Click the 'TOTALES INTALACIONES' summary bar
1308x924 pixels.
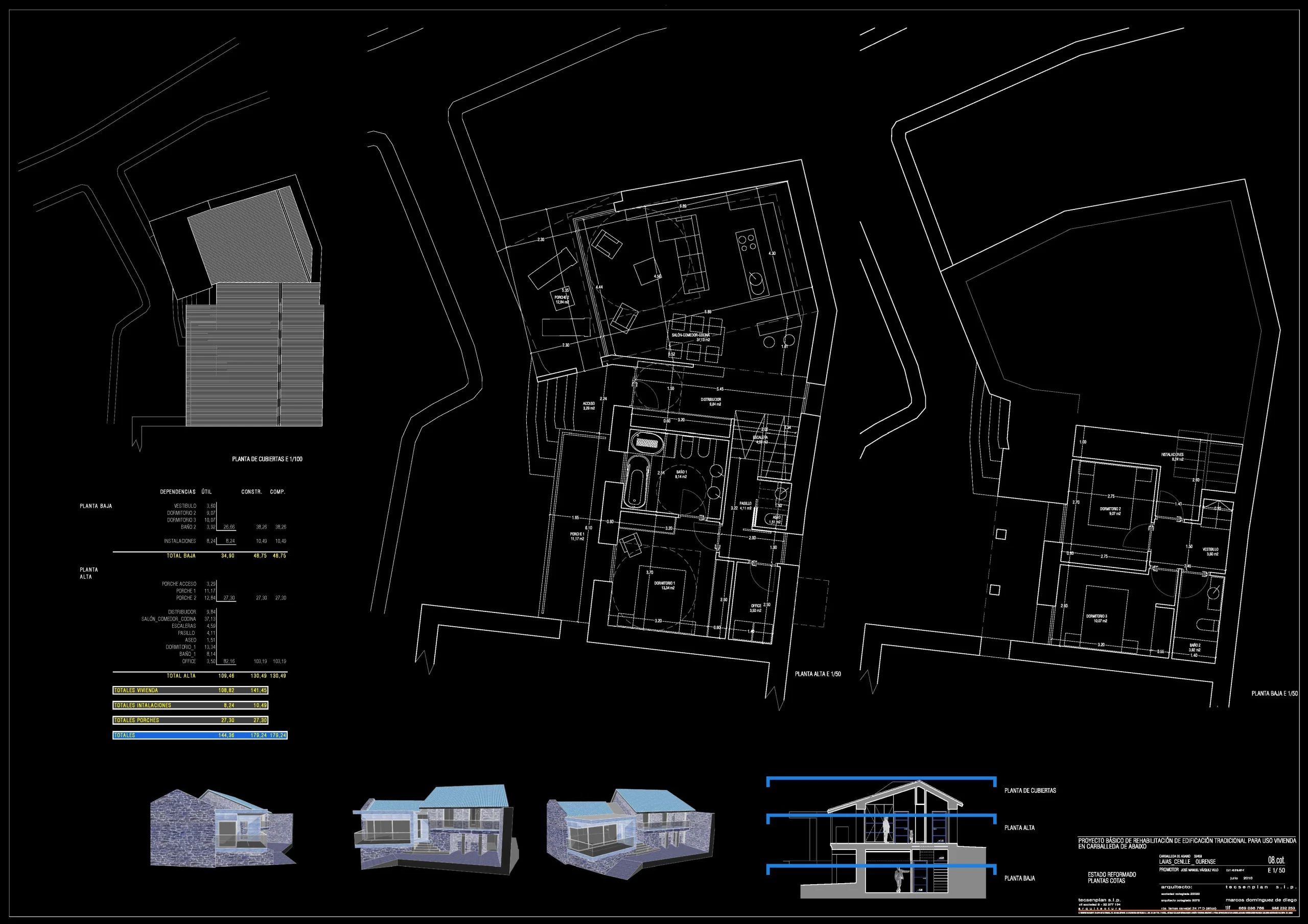tap(190, 705)
